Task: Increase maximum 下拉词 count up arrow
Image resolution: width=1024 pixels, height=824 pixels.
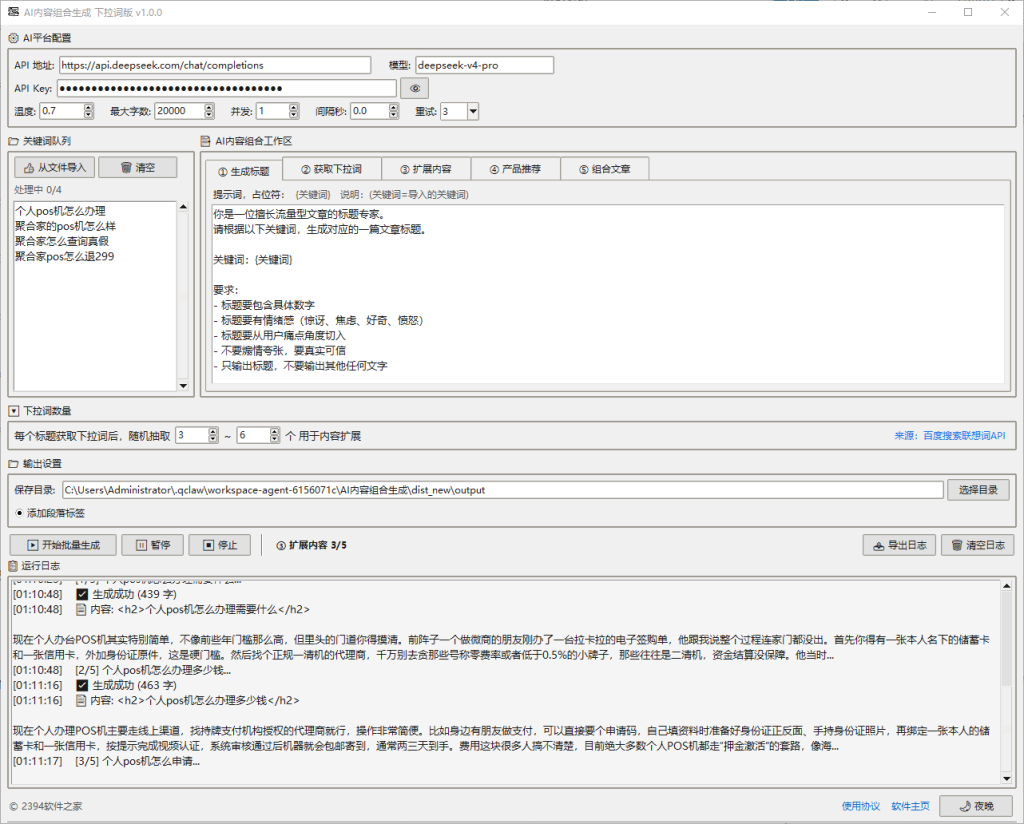Action: tap(274, 431)
